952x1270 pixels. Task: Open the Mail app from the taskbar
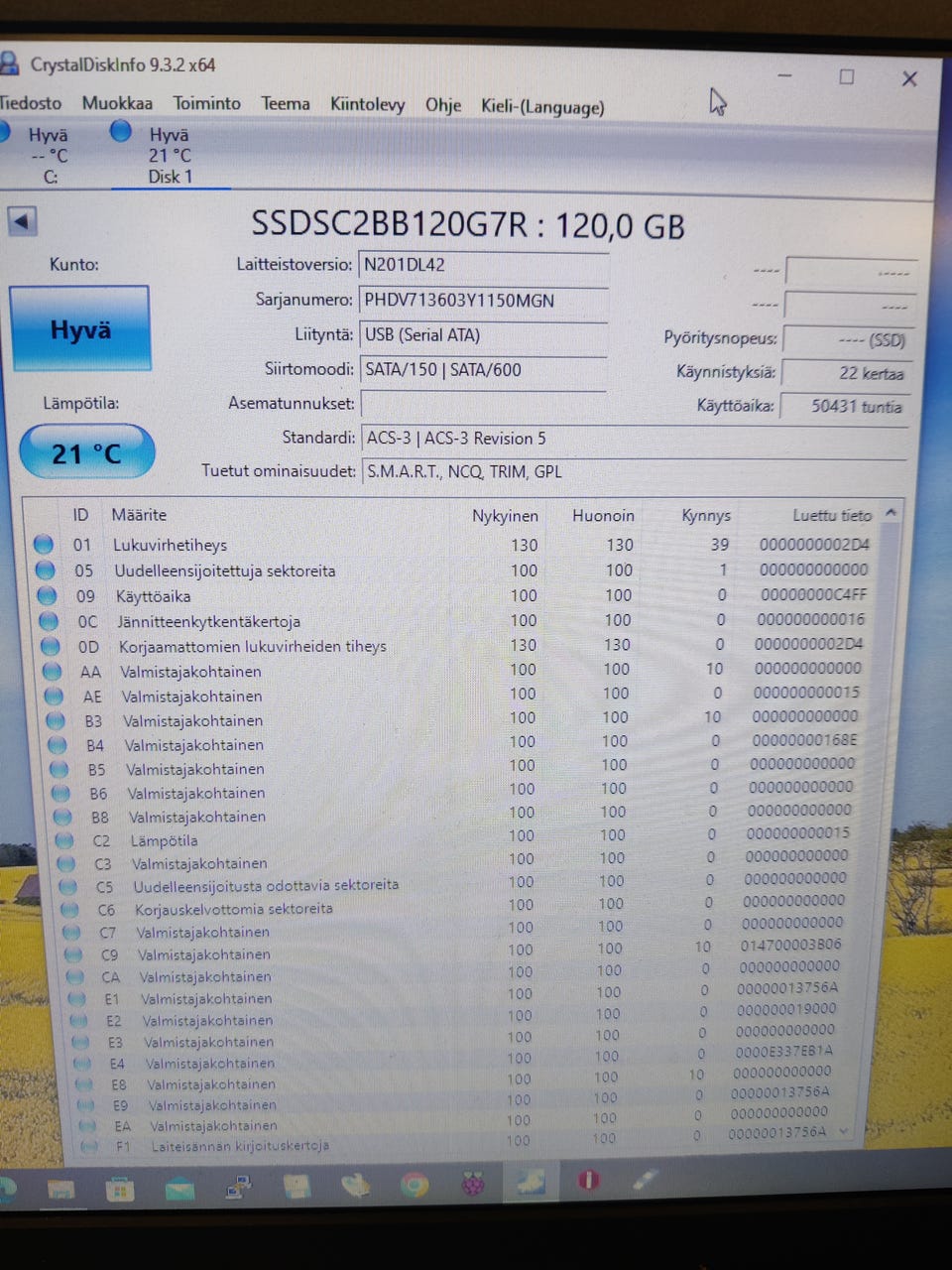[x=179, y=1186]
